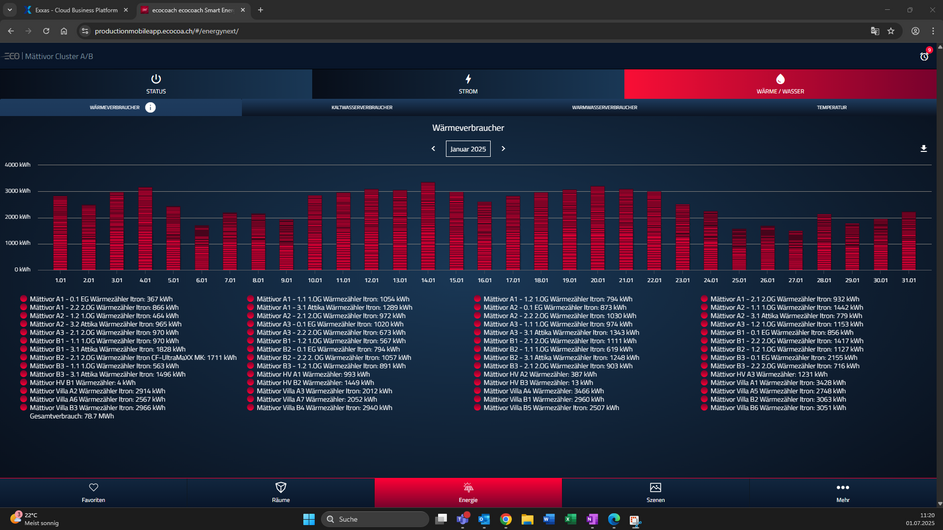Open the Räume section
943x530 pixels.
[x=281, y=493]
